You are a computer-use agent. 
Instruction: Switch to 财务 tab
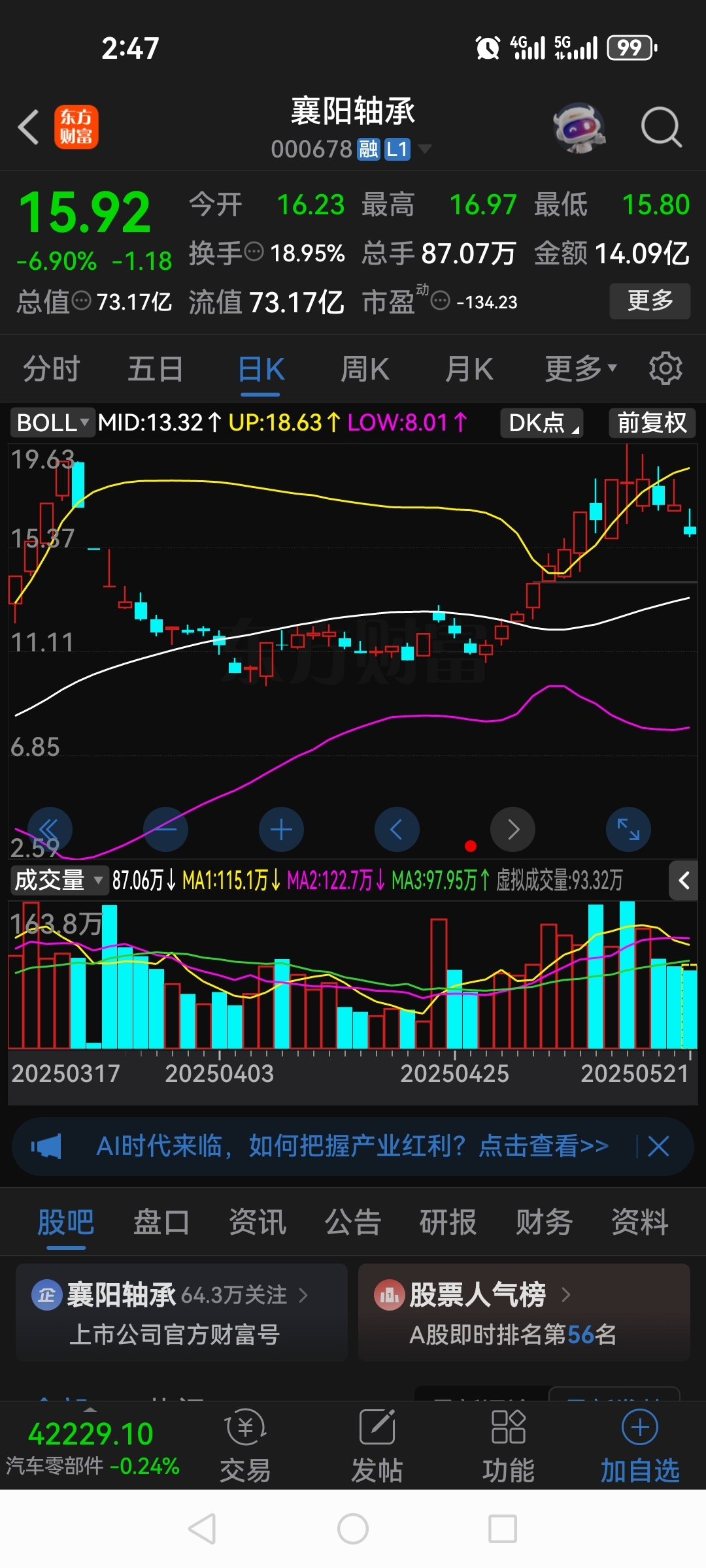tap(544, 1222)
